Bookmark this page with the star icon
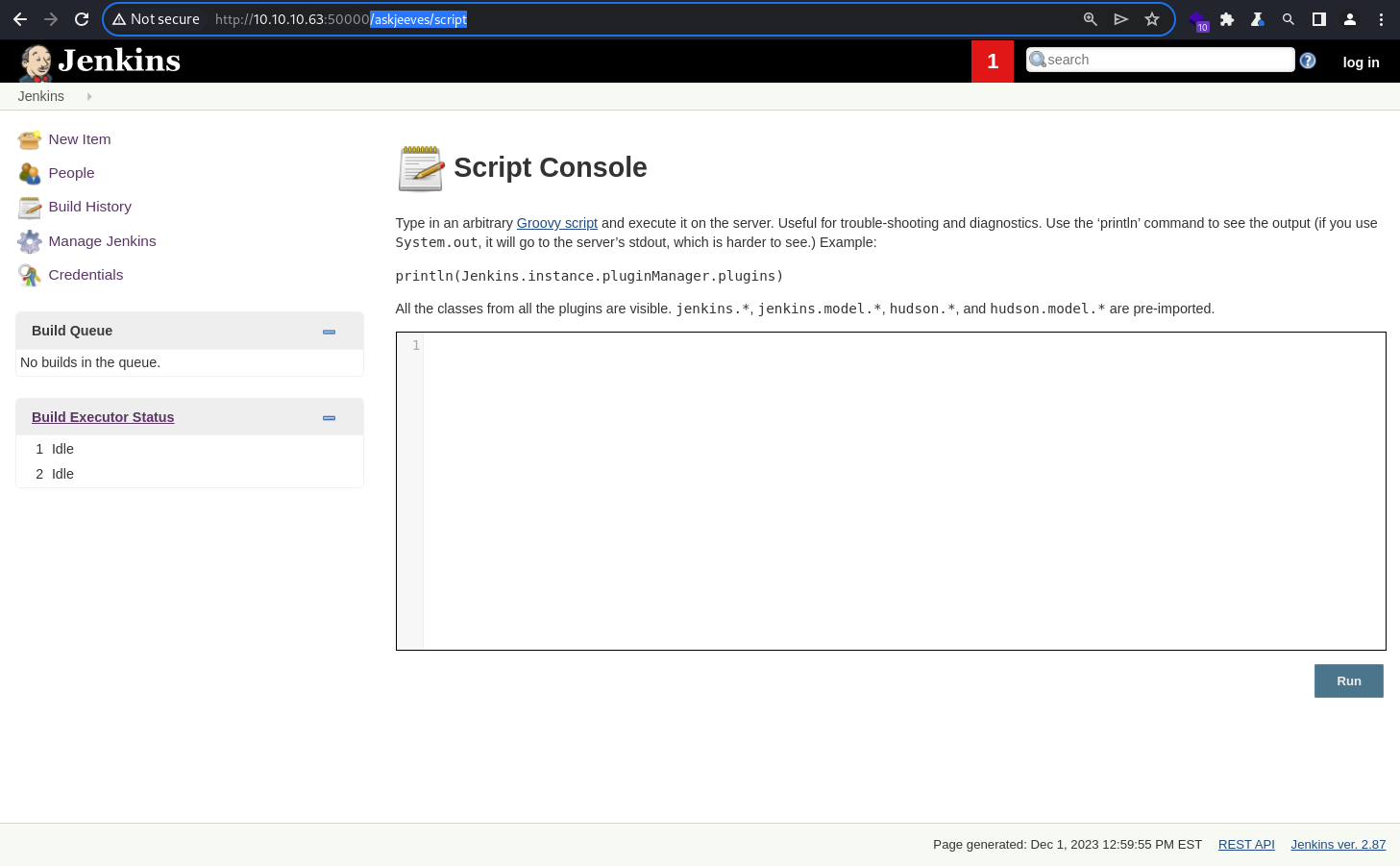 [1152, 19]
